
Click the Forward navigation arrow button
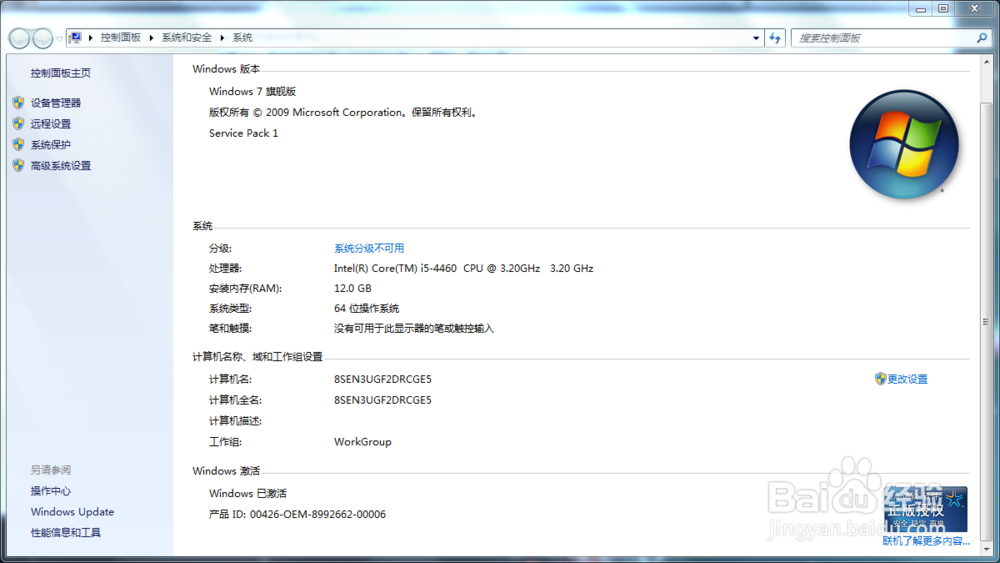(x=42, y=38)
